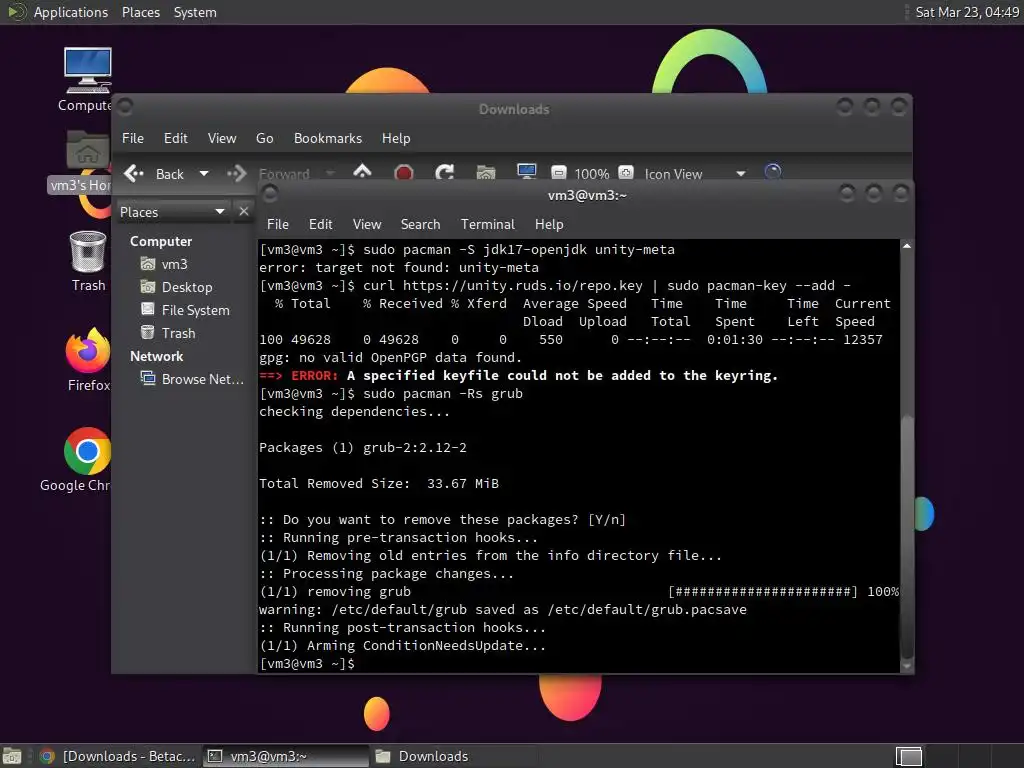Click the Home folder icon in Downloads toolbar
Screen dimensions: 1024x768
[x=486, y=173]
